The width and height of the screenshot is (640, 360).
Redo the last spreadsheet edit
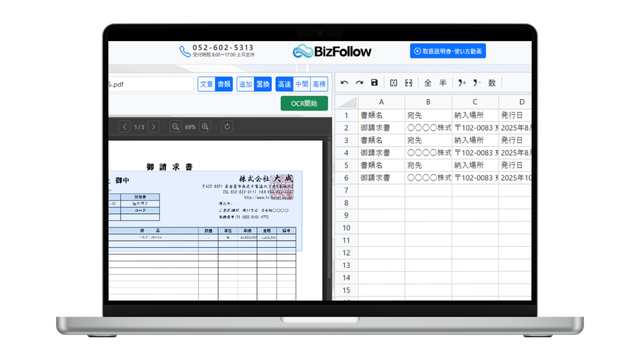[359, 83]
